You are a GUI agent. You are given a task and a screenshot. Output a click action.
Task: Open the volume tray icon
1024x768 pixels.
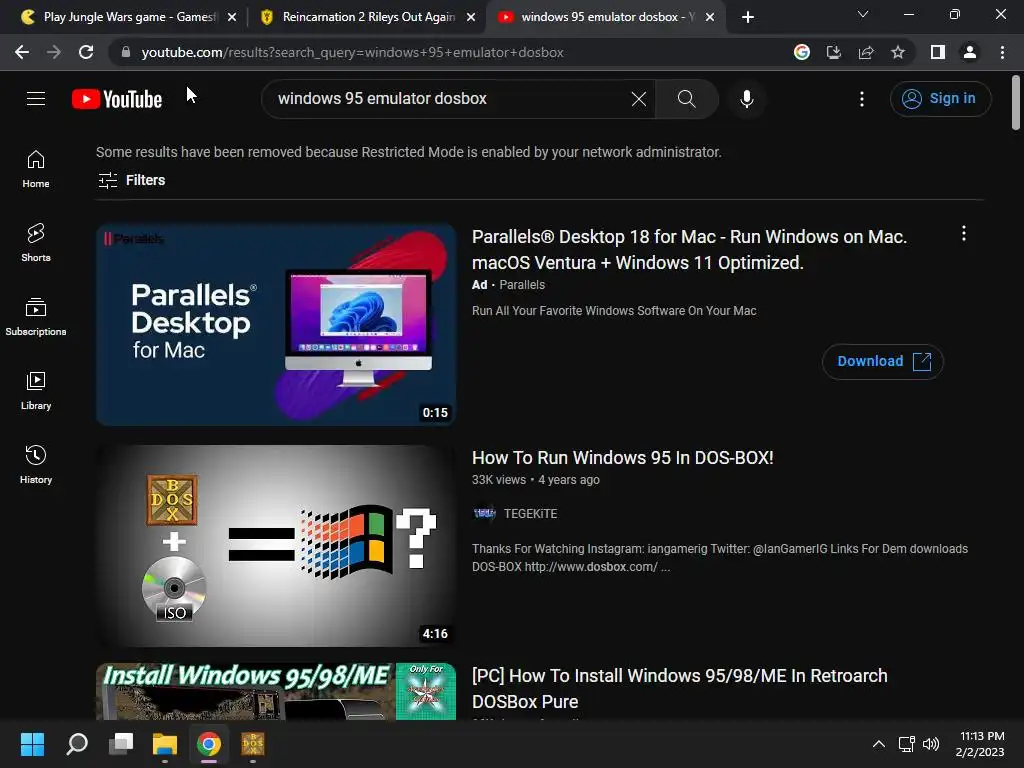[931, 744]
